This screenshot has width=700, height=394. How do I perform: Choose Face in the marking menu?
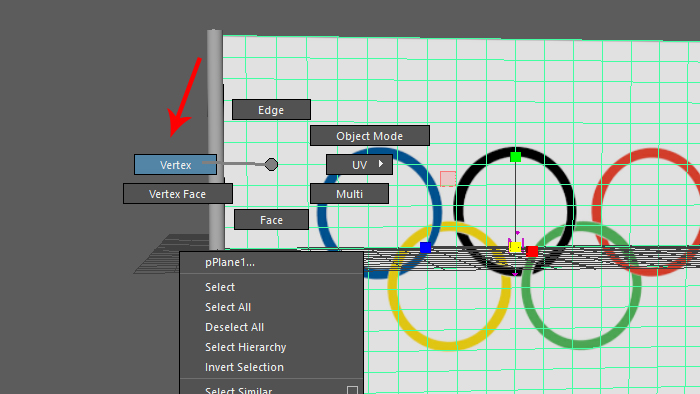coord(271,220)
